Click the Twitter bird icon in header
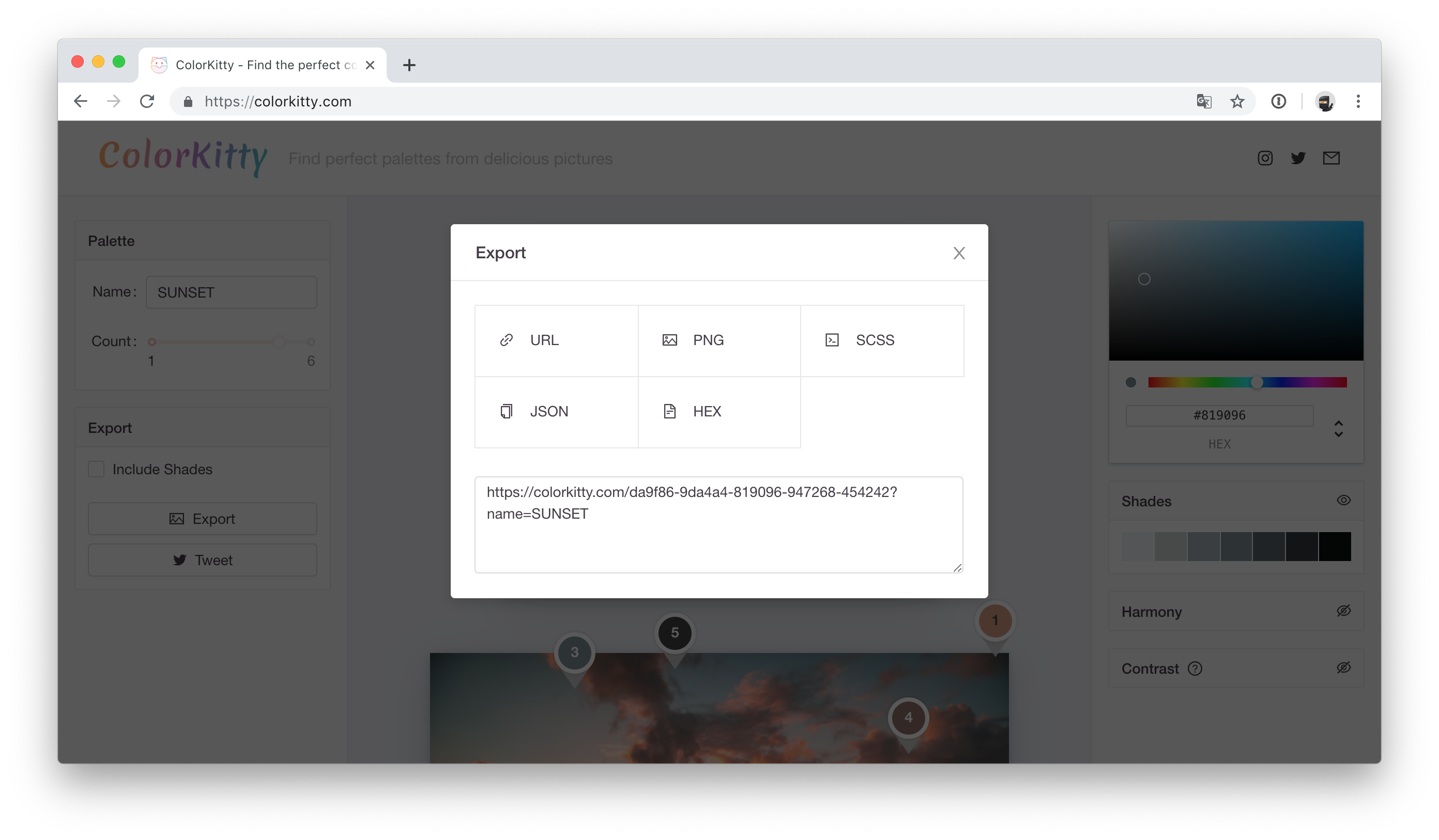1439x840 pixels. pyautogui.click(x=1298, y=158)
